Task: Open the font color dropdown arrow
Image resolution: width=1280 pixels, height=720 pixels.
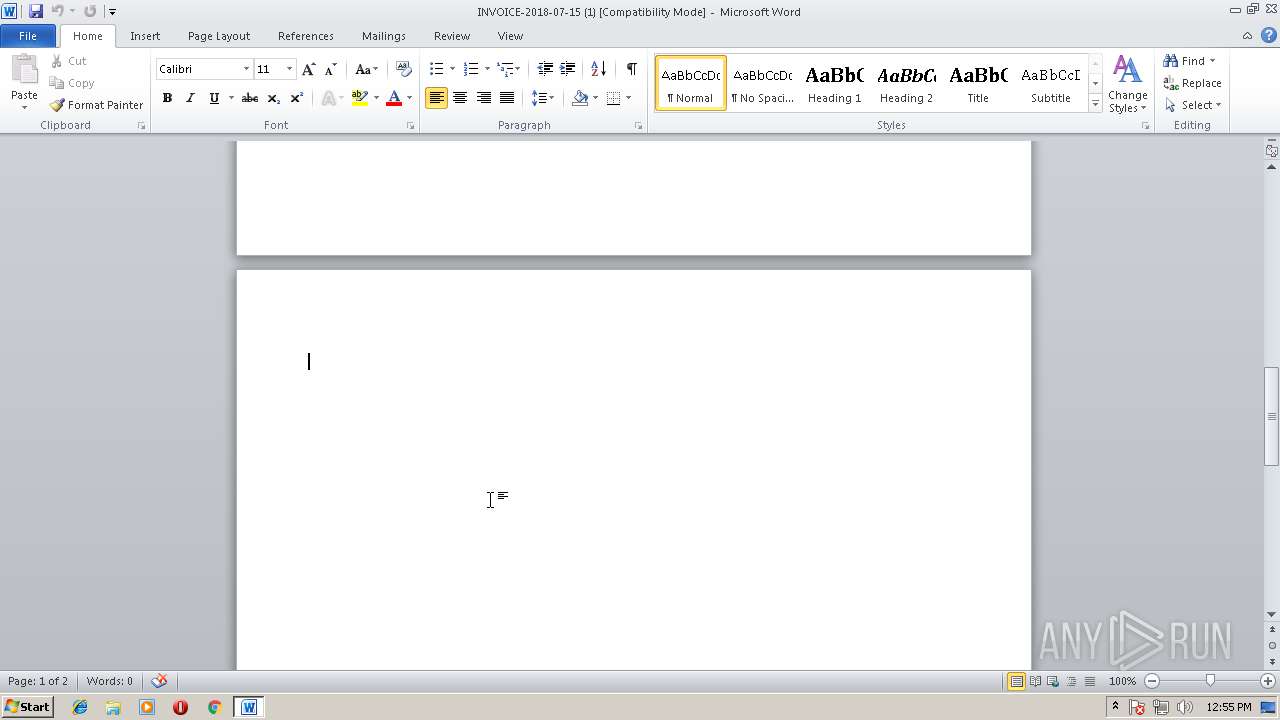Action: pyautogui.click(x=409, y=98)
